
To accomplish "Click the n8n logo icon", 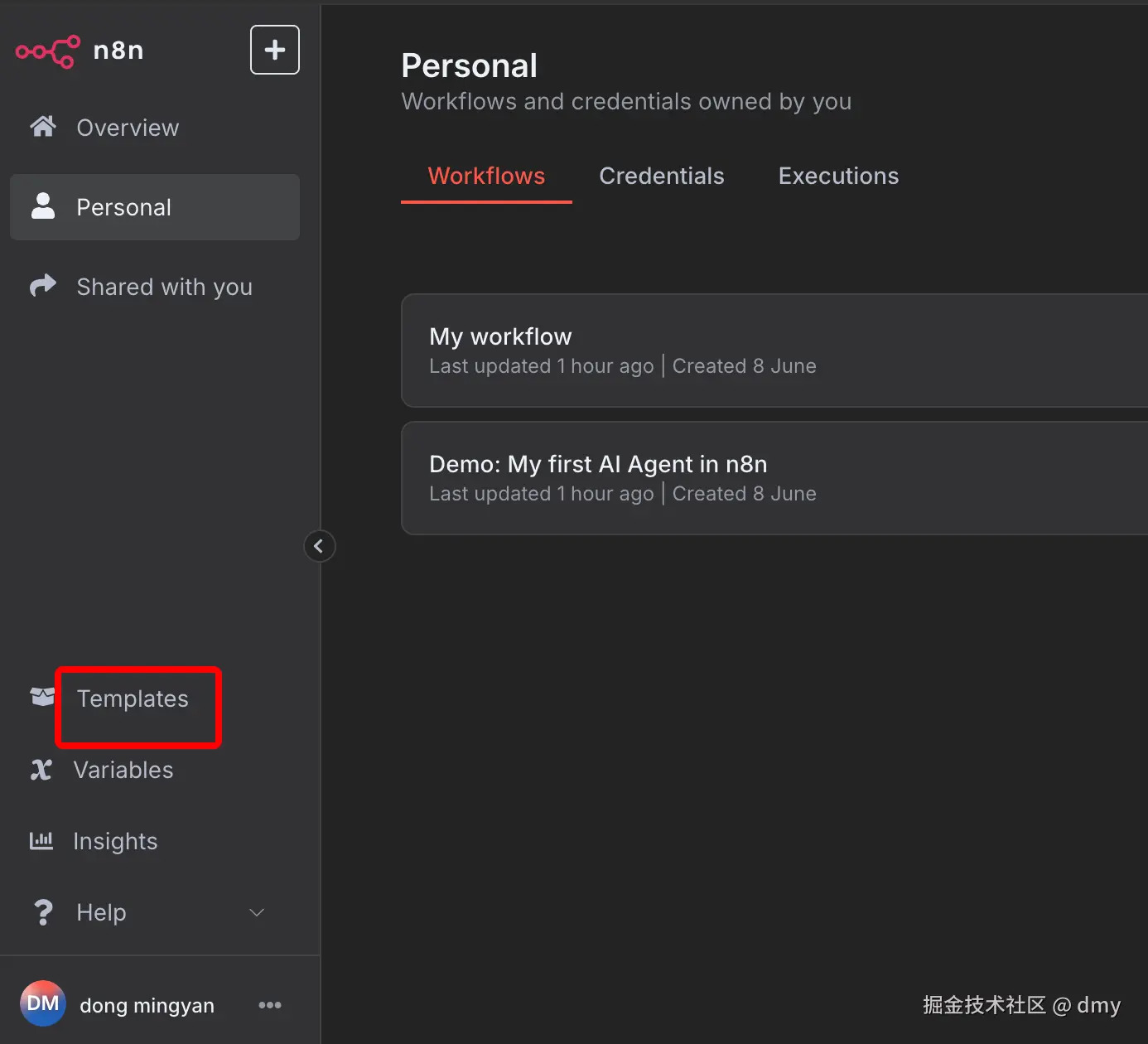I will [x=48, y=51].
